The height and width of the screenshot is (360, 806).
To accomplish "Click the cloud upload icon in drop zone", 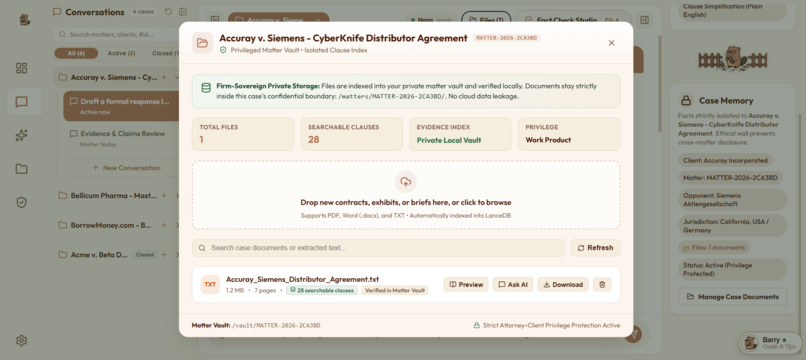I will click(x=406, y=182).
